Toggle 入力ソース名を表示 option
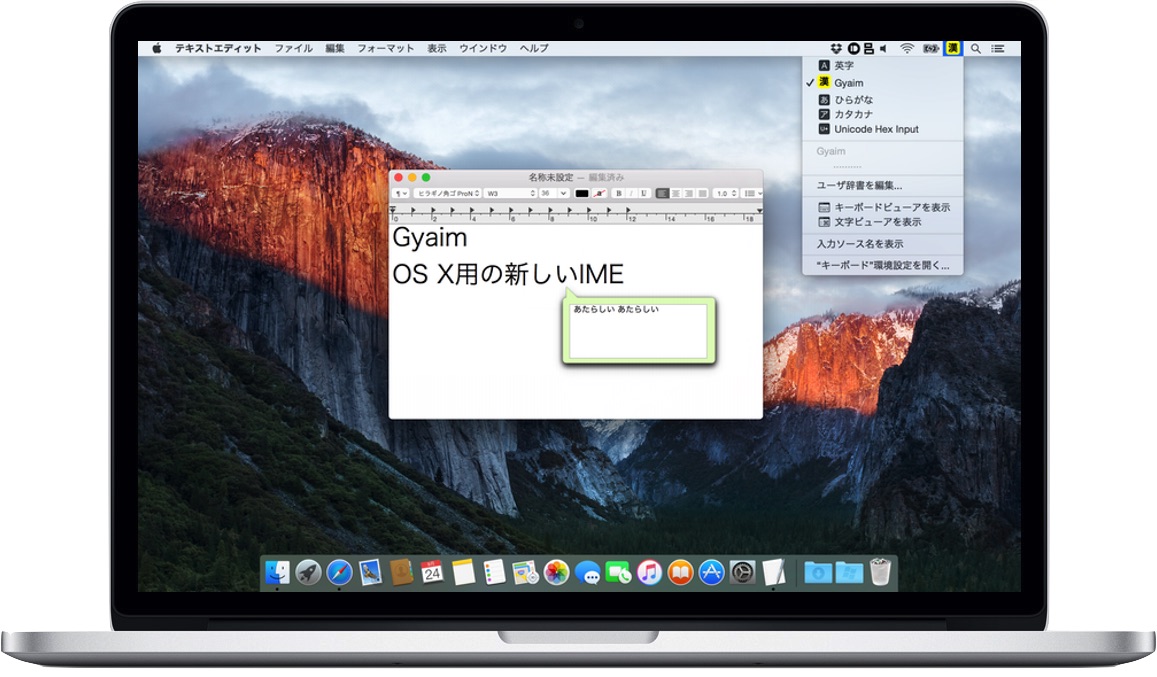The image size is (1157, 677). (883, 244)
